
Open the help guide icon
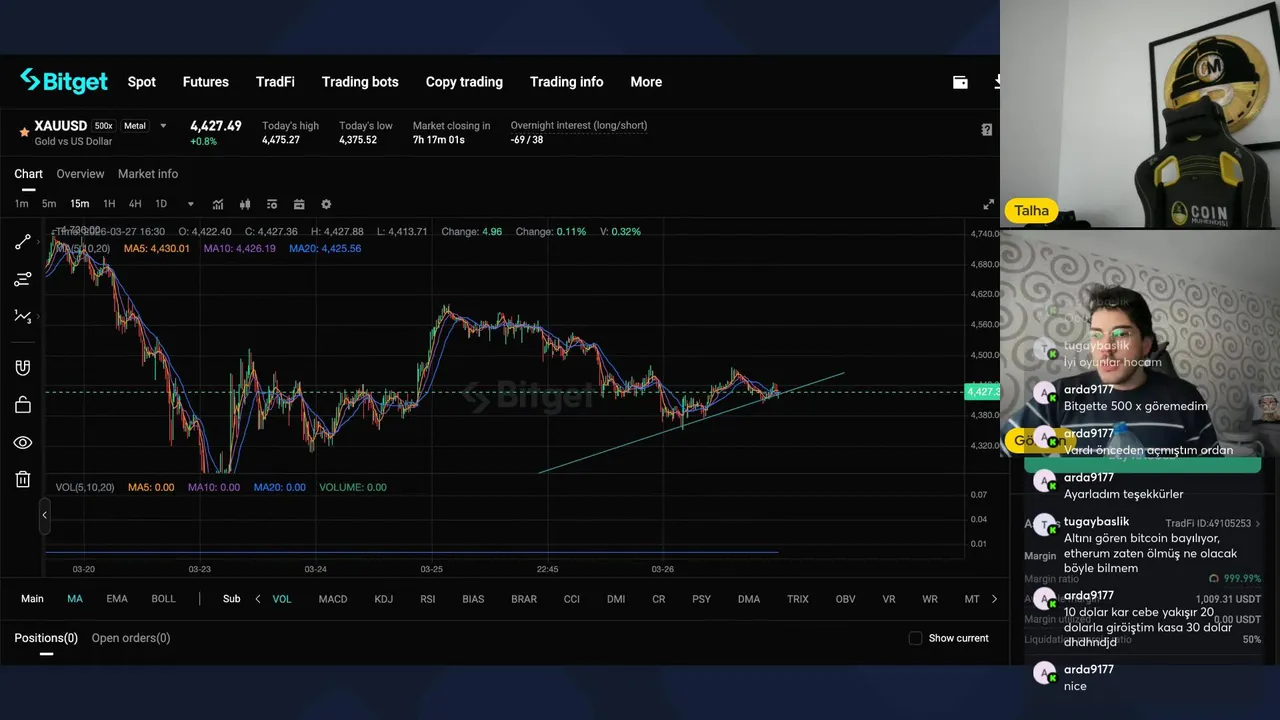click(x=987, y=130)
